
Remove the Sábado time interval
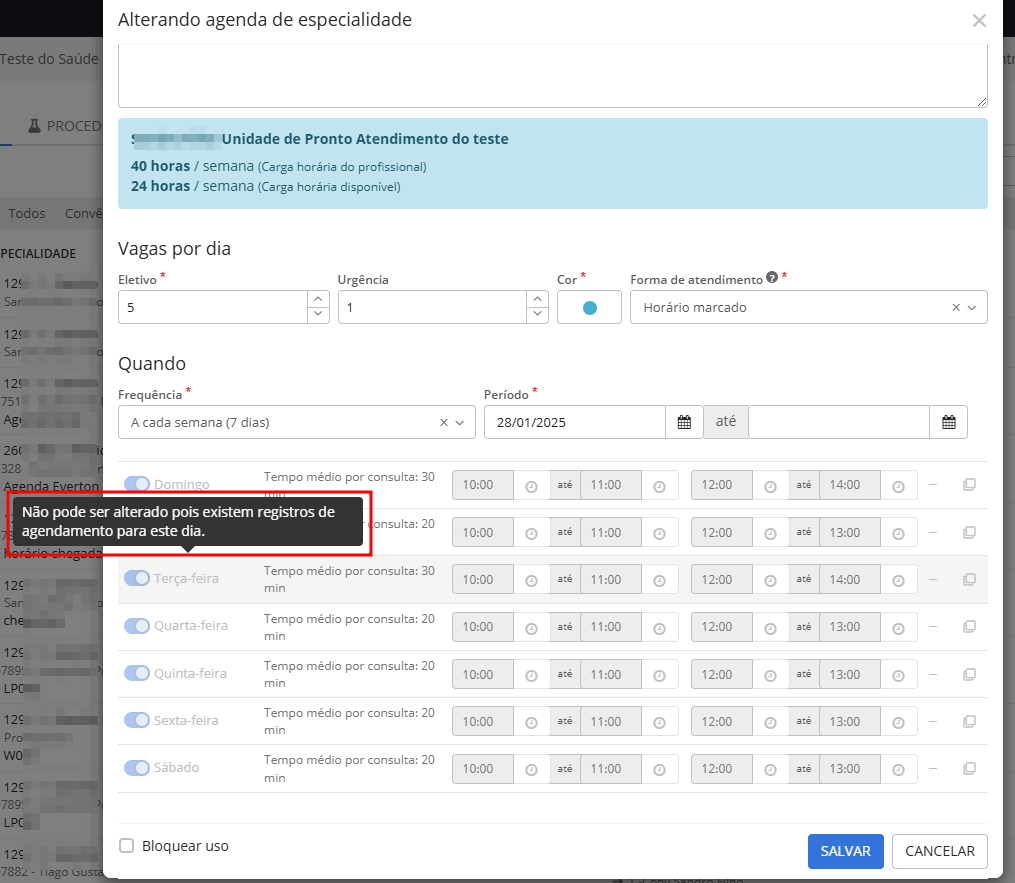click(x=933, y=768)
